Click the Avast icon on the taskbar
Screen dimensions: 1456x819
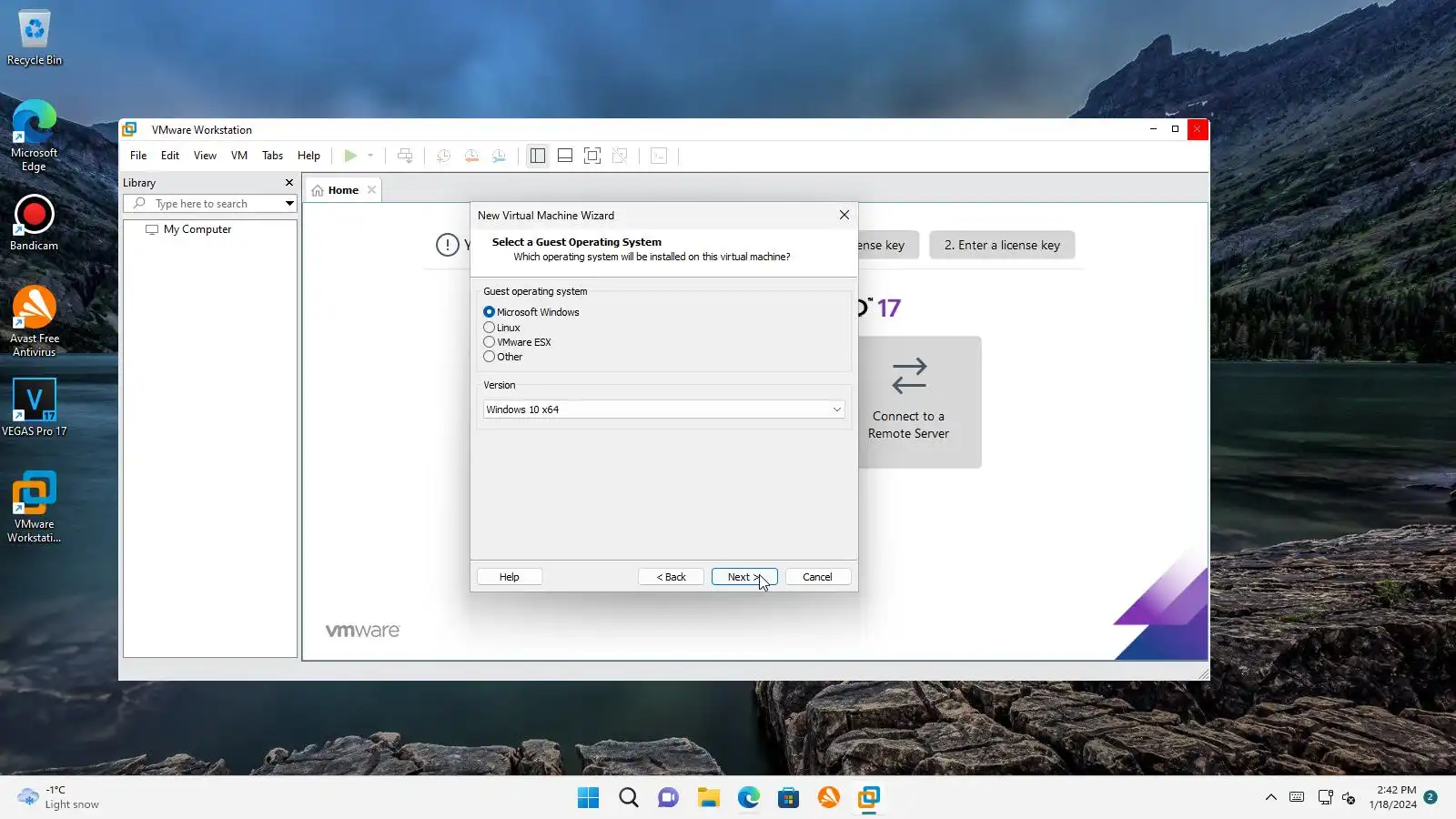[829, 798]
